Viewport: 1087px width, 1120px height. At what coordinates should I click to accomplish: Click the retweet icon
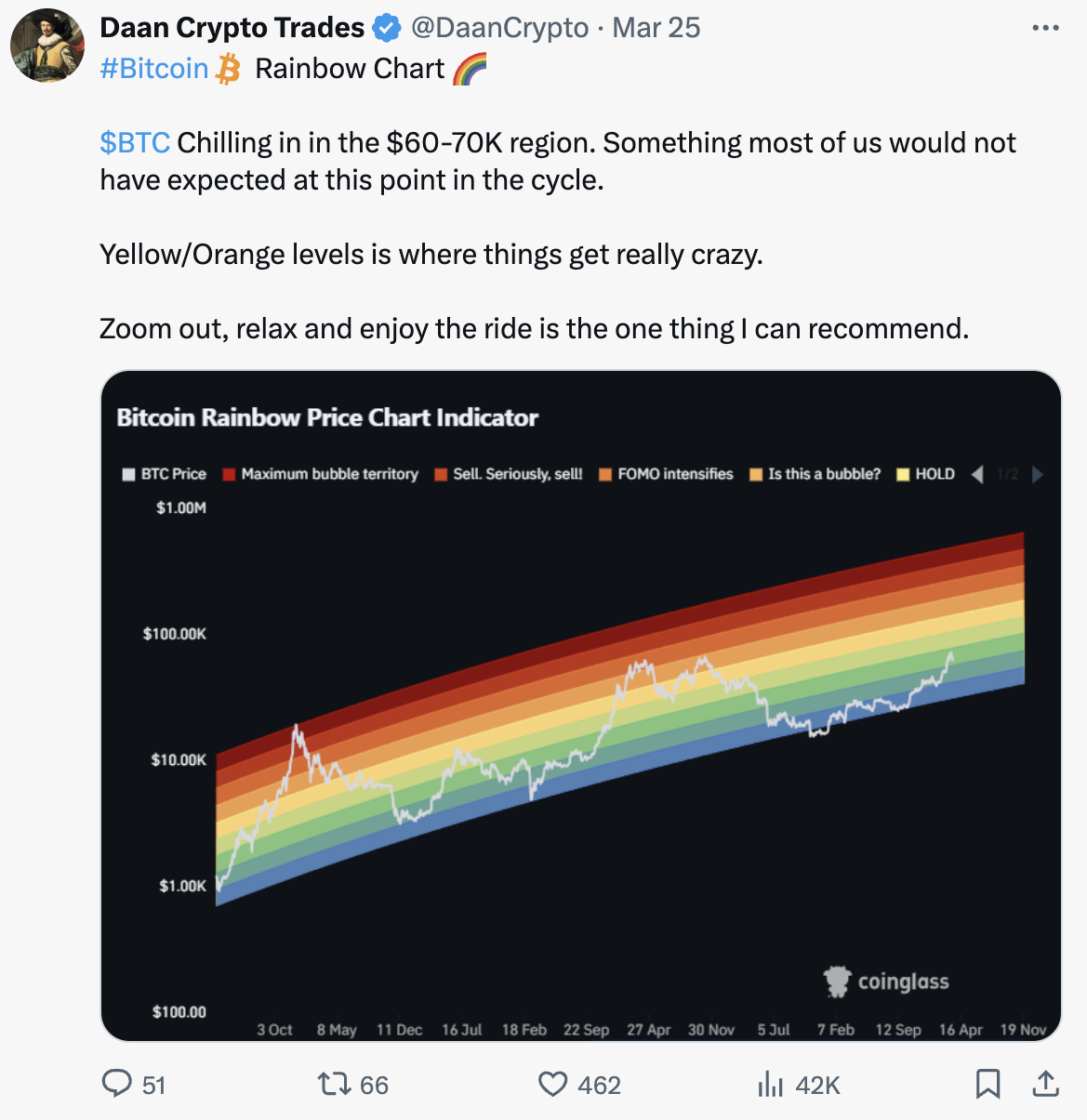point(334,1084)
